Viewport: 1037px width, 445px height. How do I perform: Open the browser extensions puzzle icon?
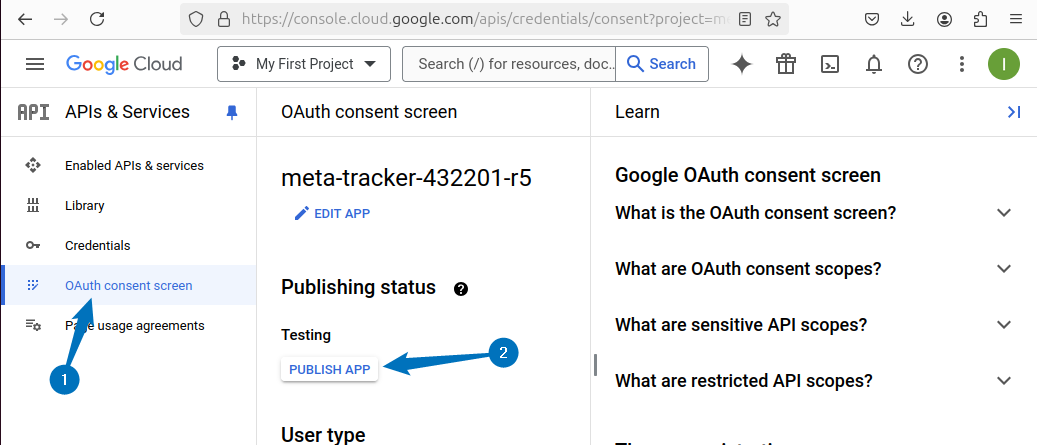[980, 19]
